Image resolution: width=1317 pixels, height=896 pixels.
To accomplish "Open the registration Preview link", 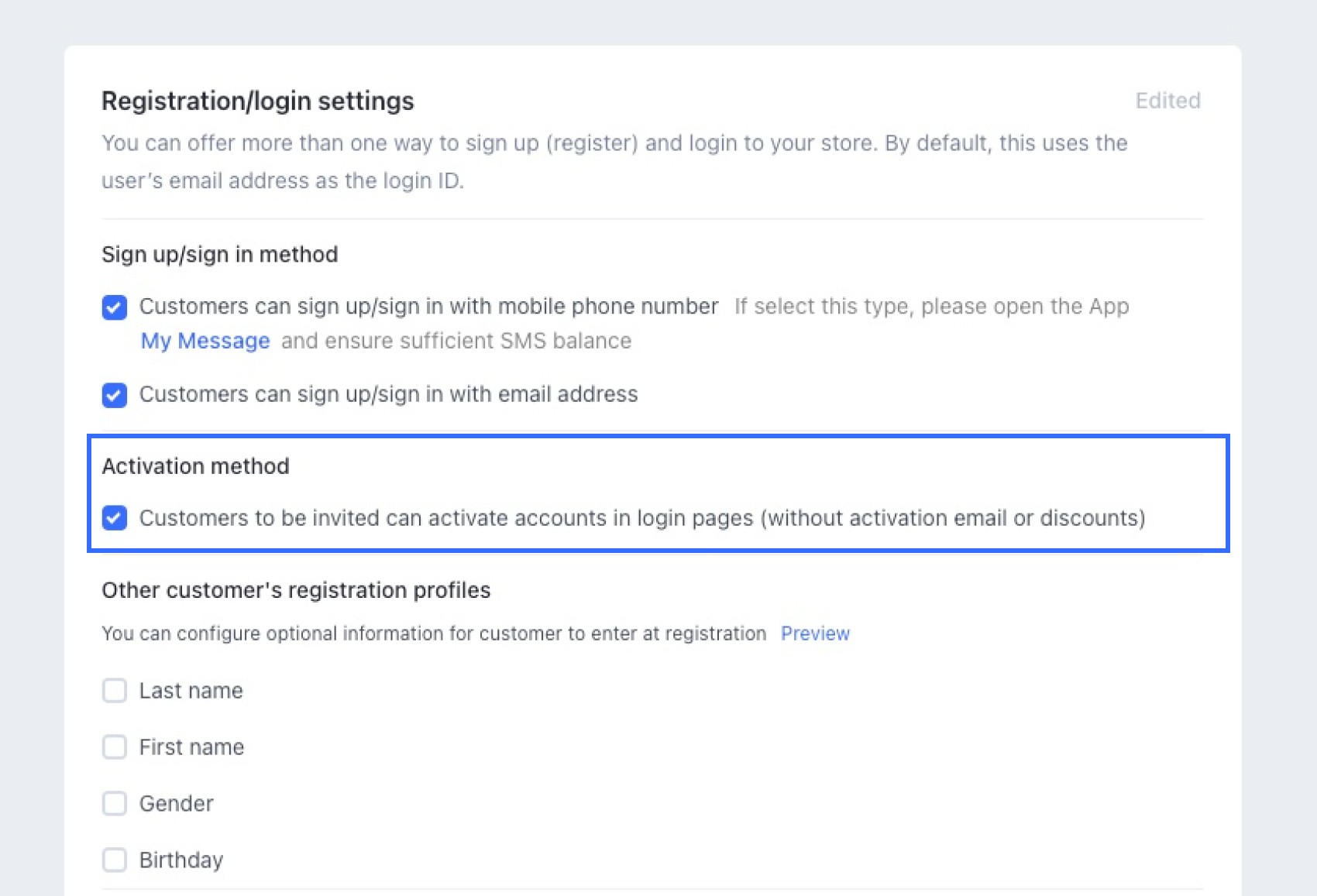I will coord(815,634).
